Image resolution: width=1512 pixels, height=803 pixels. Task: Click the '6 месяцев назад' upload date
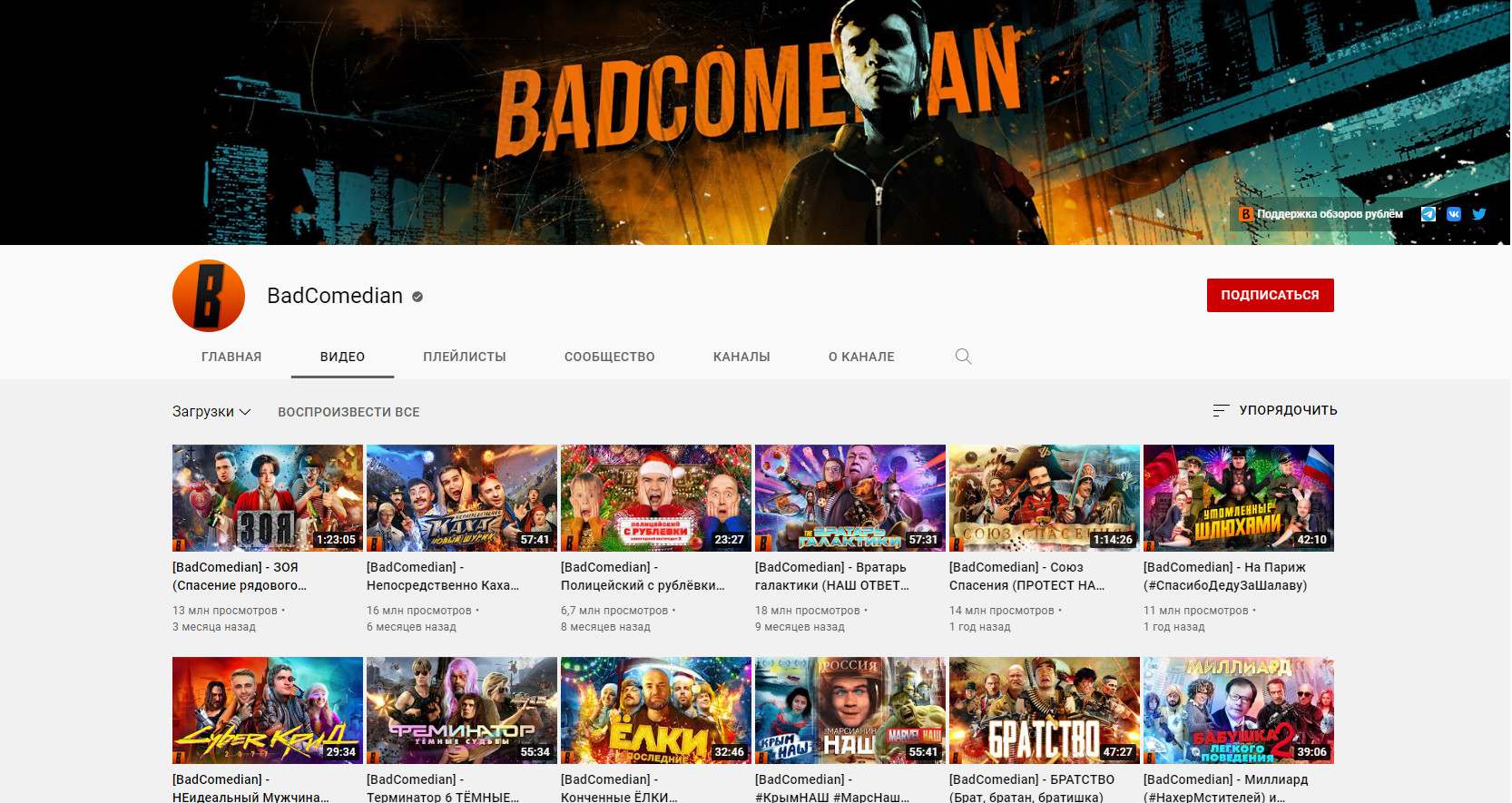tap(411, 627)
